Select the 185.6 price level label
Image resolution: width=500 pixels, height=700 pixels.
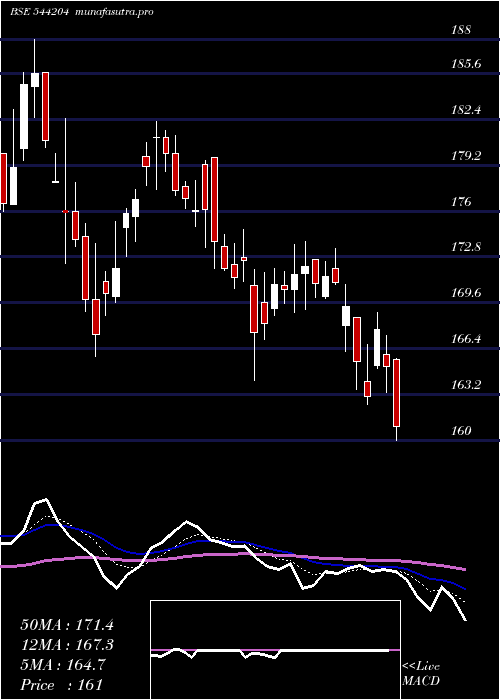pyautogui.click(x=466, y=64)
